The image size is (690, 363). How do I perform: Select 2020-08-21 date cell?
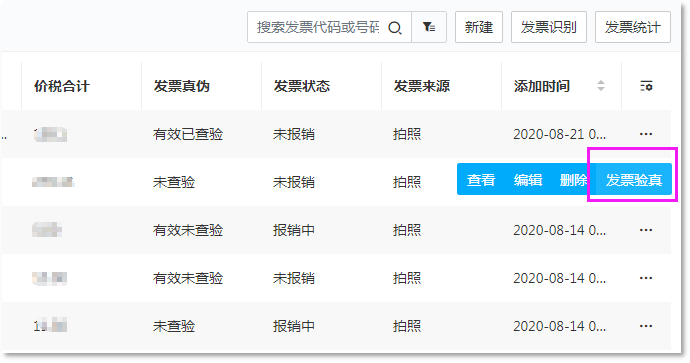[559, 134]
